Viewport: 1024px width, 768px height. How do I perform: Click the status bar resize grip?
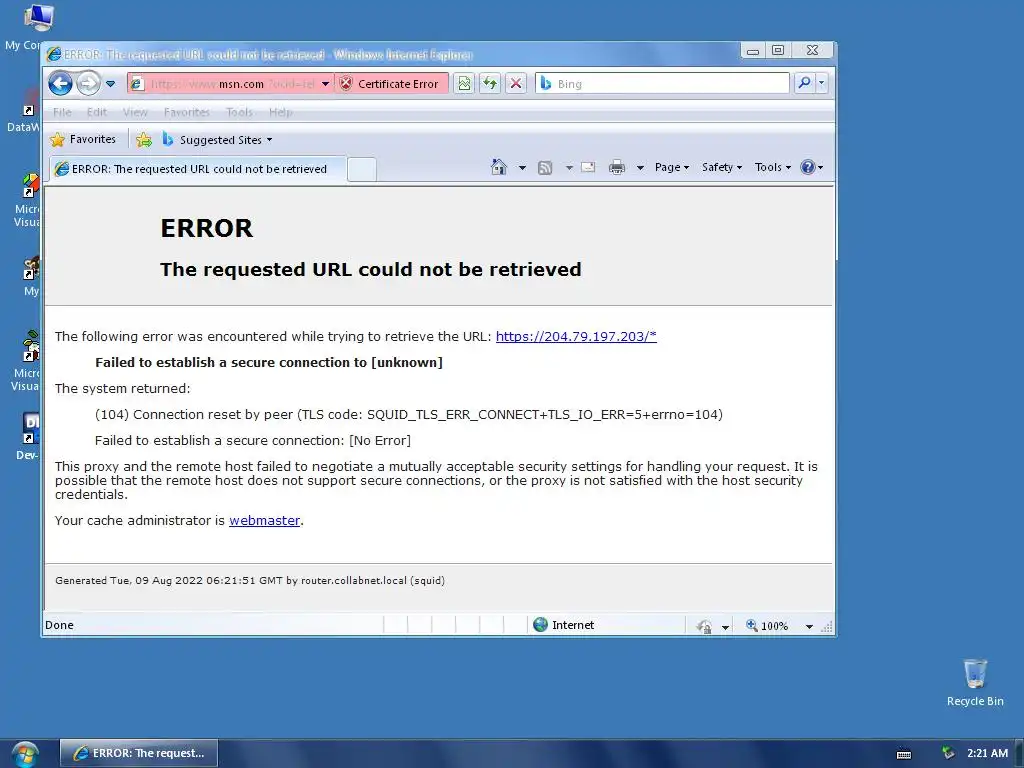pos(827,627)
